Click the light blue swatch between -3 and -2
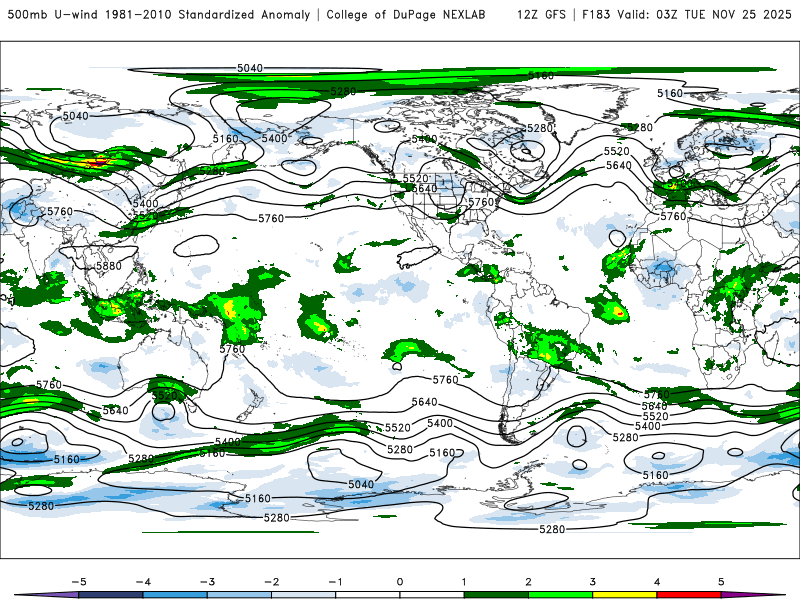800x600 pixels. click(240, 595)
